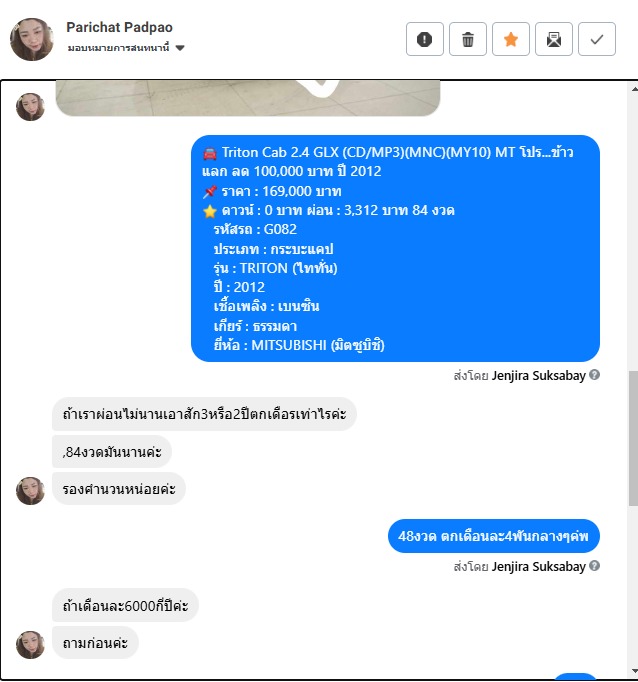Click the 48งวด reply message bubble
The width and height of the screenshot is (638, 682).
[494, 536]
